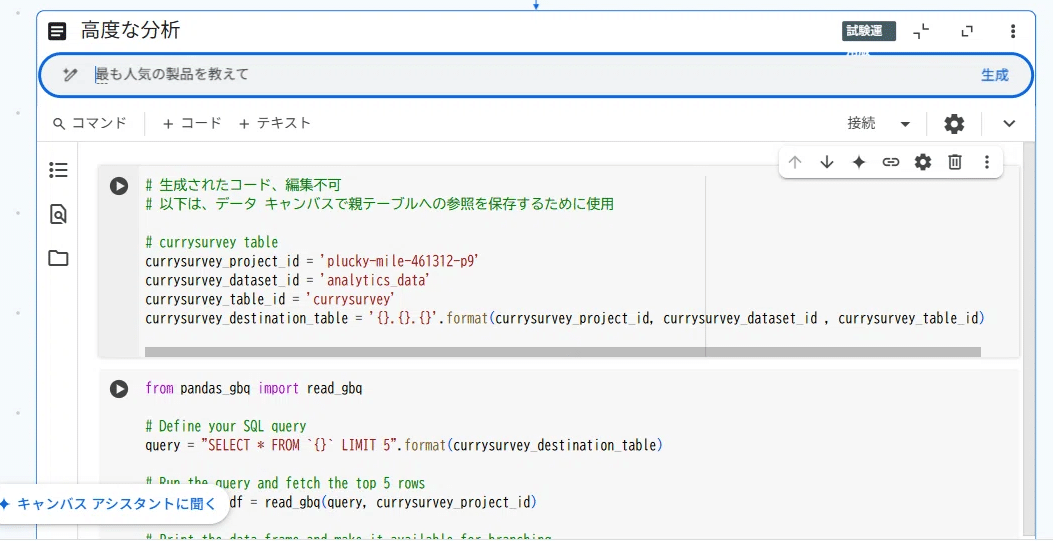This screenshot has width=1053, height=541.
Task: Open the find and replace sidebar icon
Action: point(58,214)
